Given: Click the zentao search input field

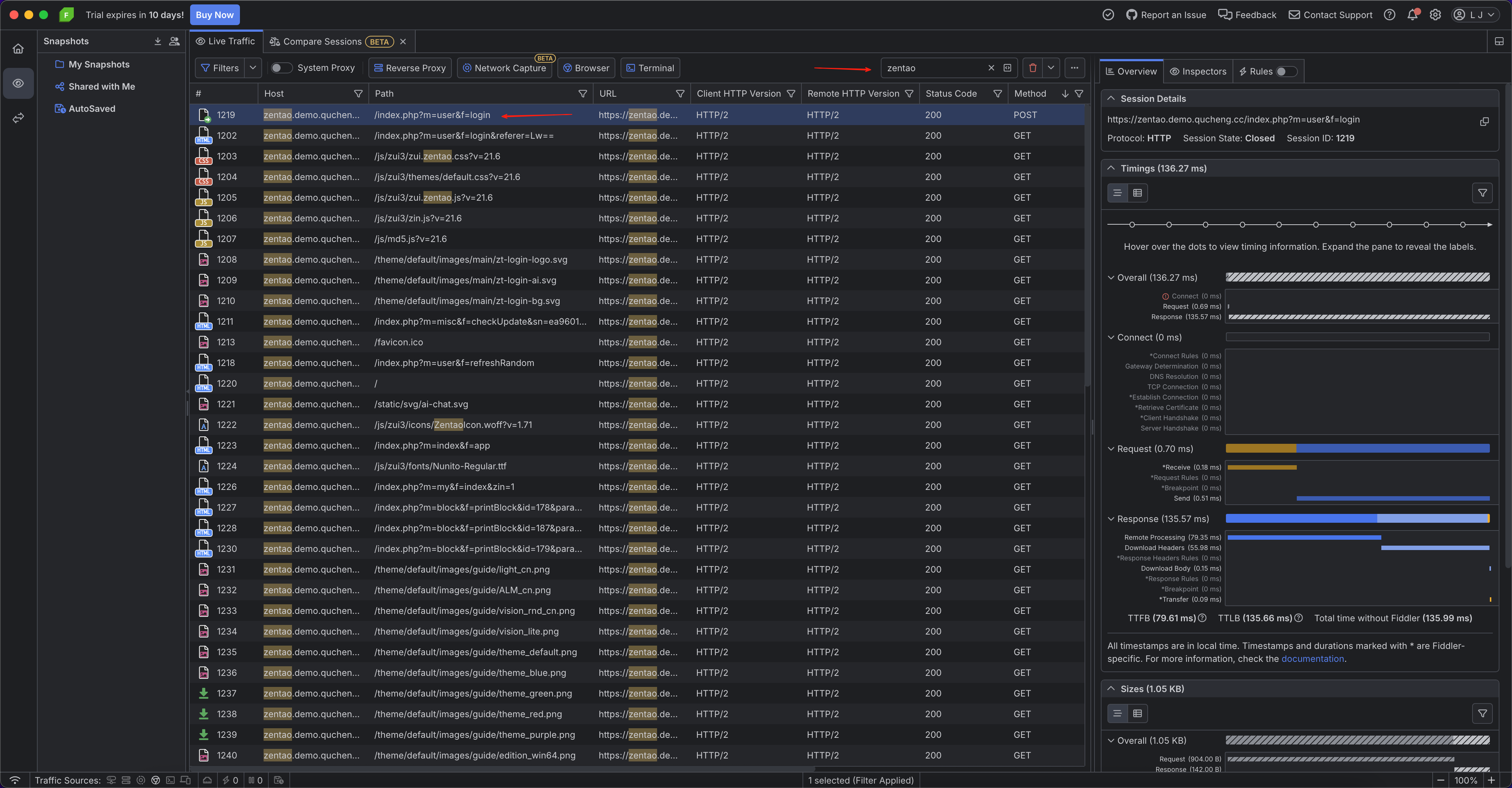Looking at the screenshot, I should click(933, 68).
